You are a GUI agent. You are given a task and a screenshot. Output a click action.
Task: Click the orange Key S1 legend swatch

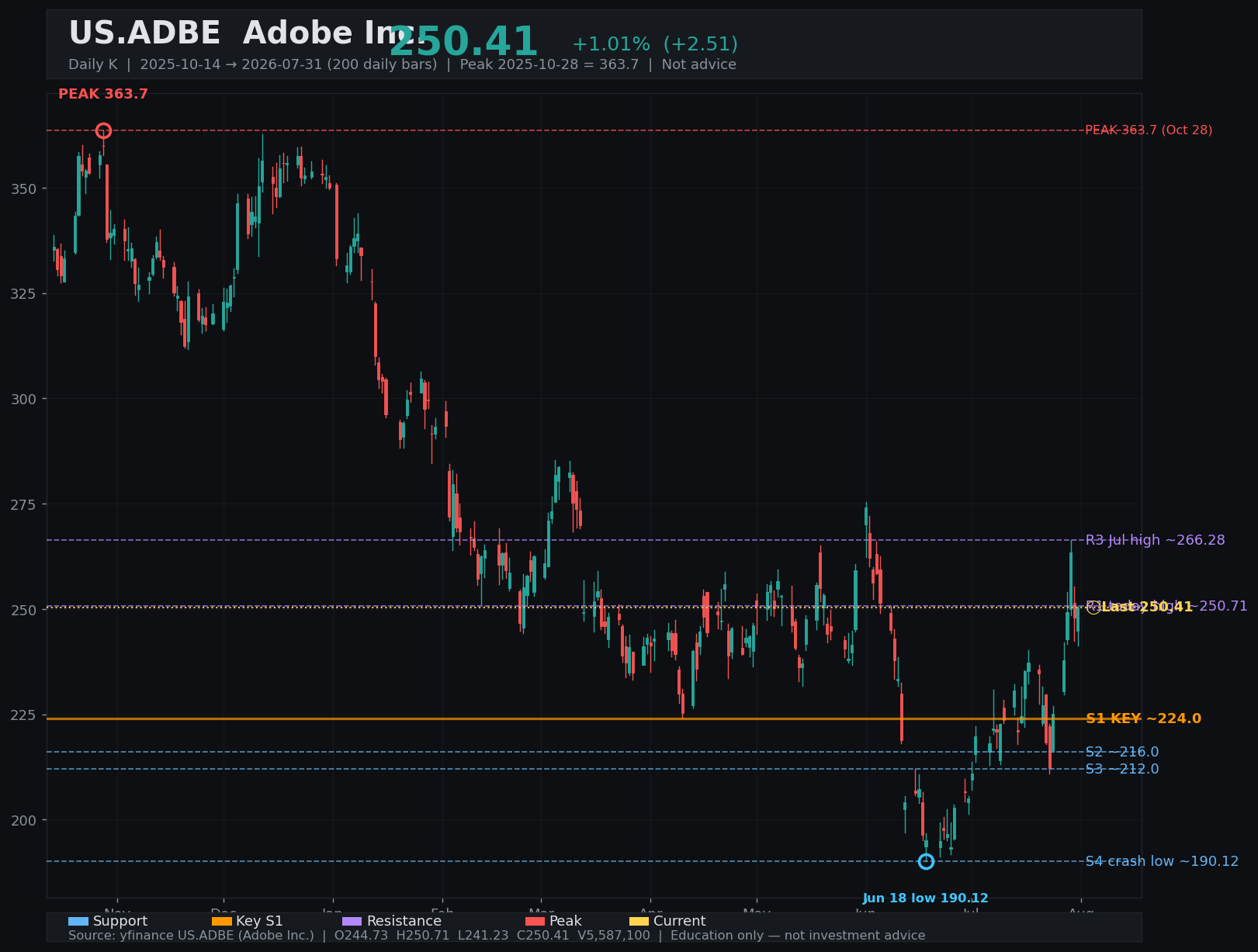pos(222,921)
